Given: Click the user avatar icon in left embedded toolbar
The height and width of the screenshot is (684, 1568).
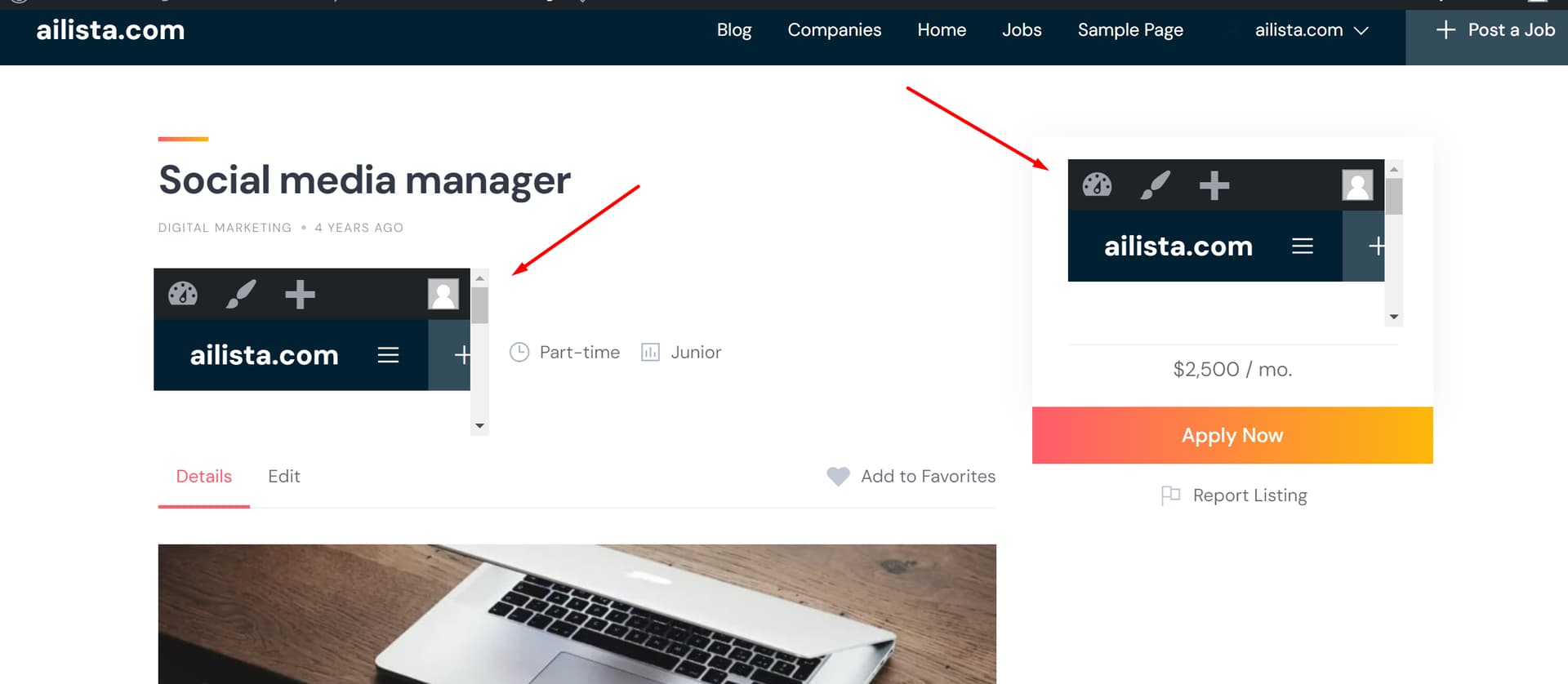Looking at the screenshot, I should (443, 294).
